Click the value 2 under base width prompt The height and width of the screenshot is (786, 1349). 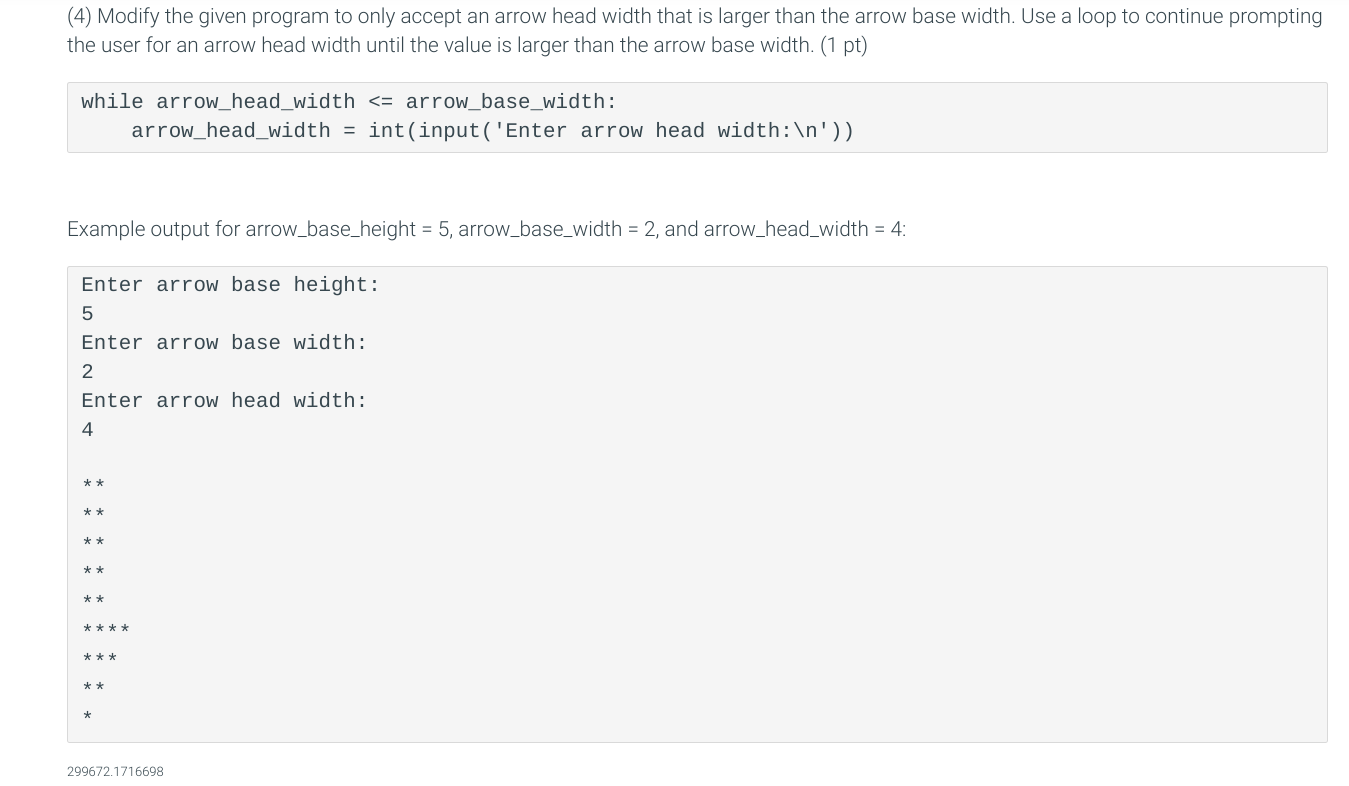(87, 372)
